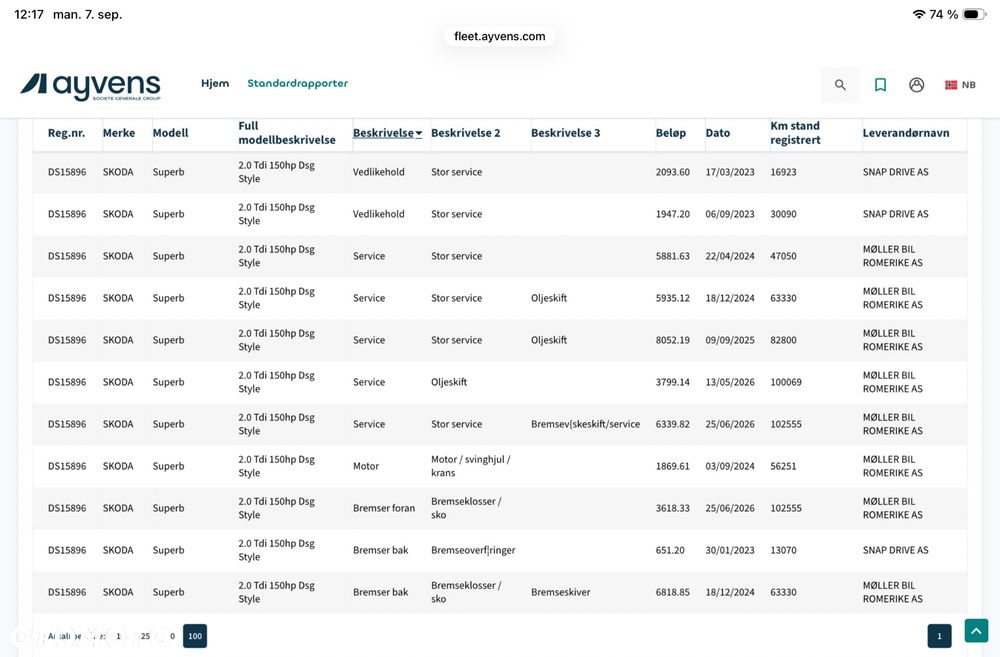Tap the Wi-Fi status icon
Screen dimensions: 1000x657
[918, 14]
